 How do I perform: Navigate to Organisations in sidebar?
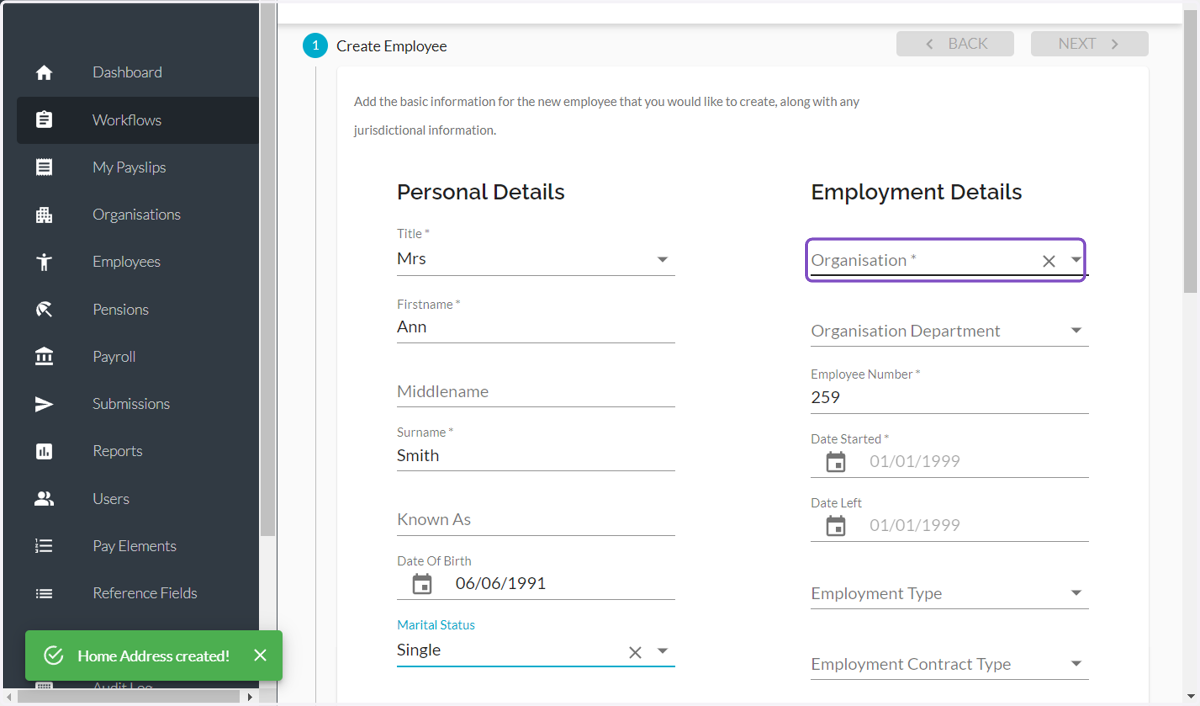coord(137,215)
